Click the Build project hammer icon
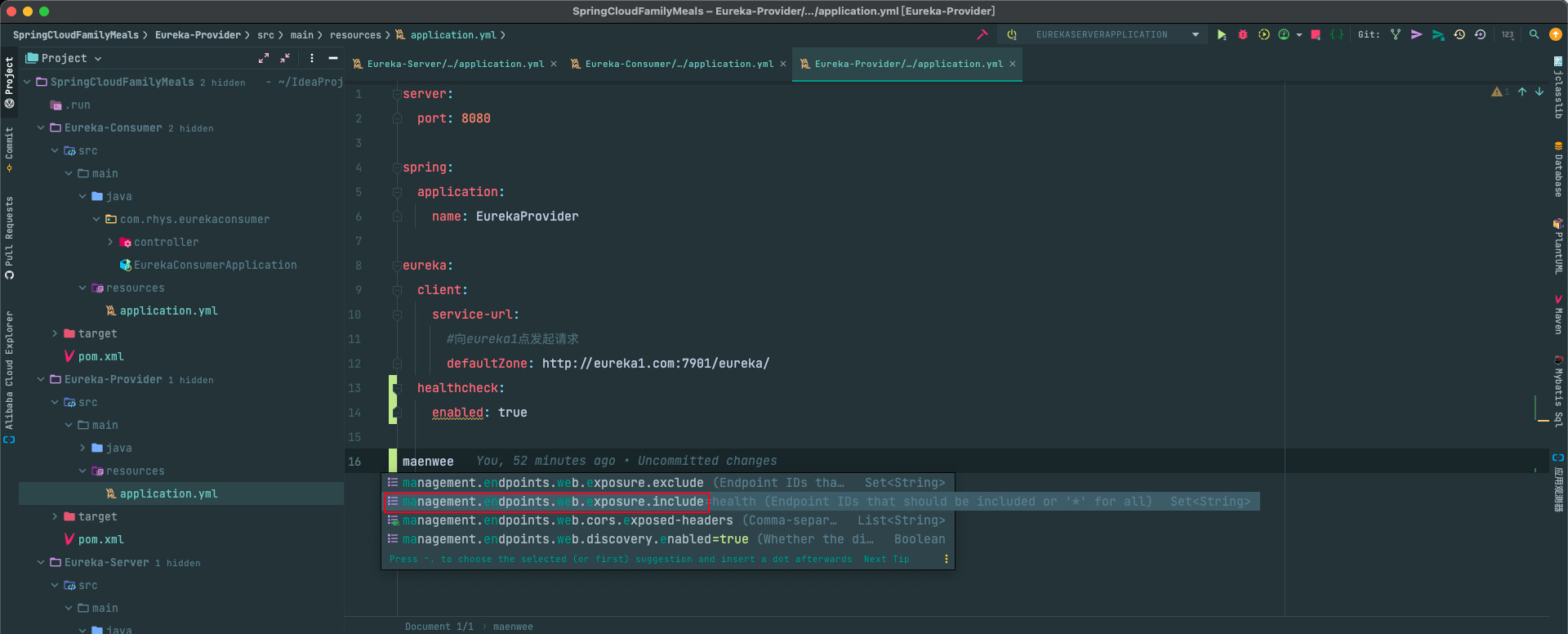The height and width of the screenshot is (634, 1568). click(982, 34)
